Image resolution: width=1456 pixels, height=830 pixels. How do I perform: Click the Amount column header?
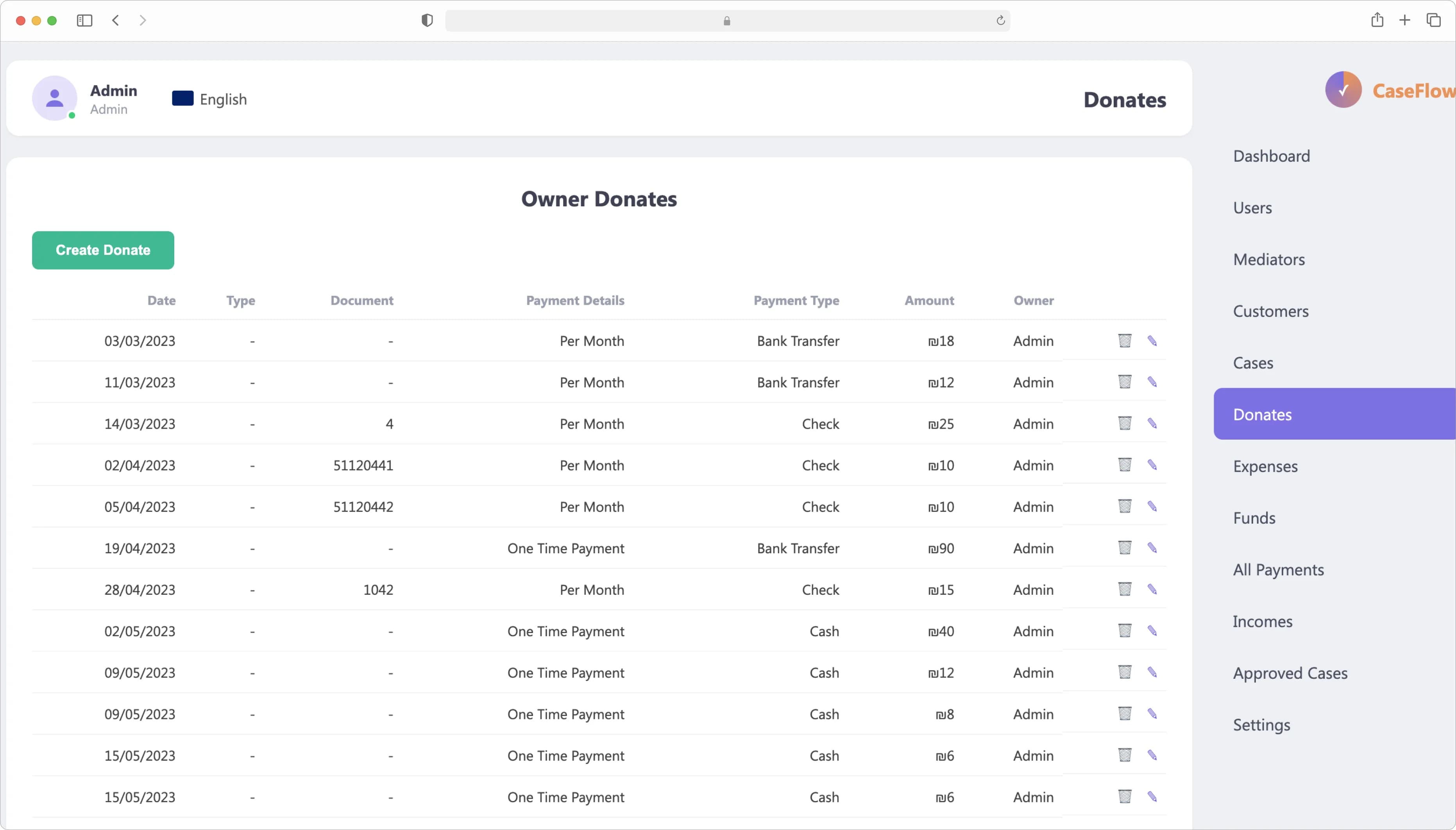[x=929, y=301]
